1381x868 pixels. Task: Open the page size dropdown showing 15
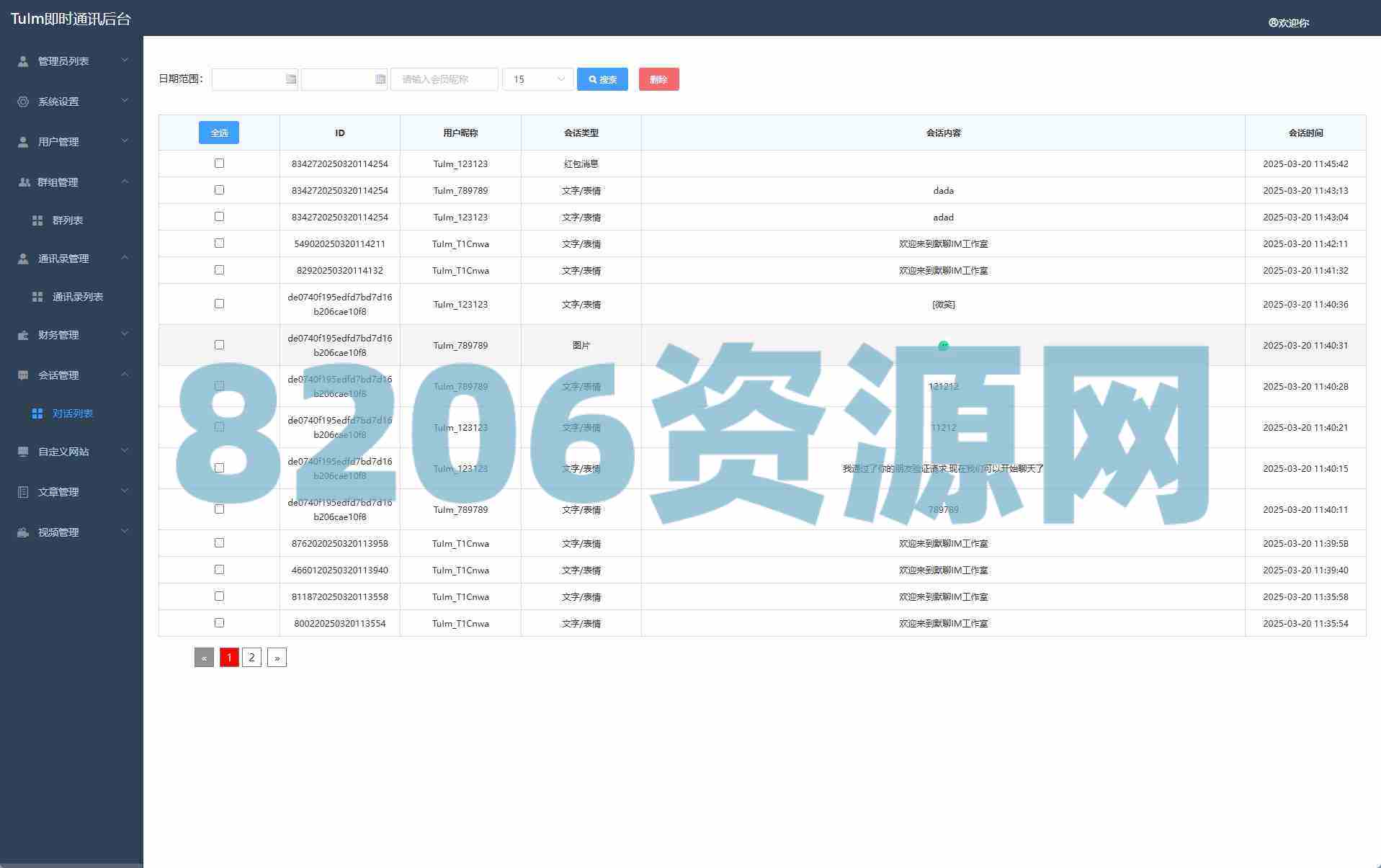[x=538, y=79]
